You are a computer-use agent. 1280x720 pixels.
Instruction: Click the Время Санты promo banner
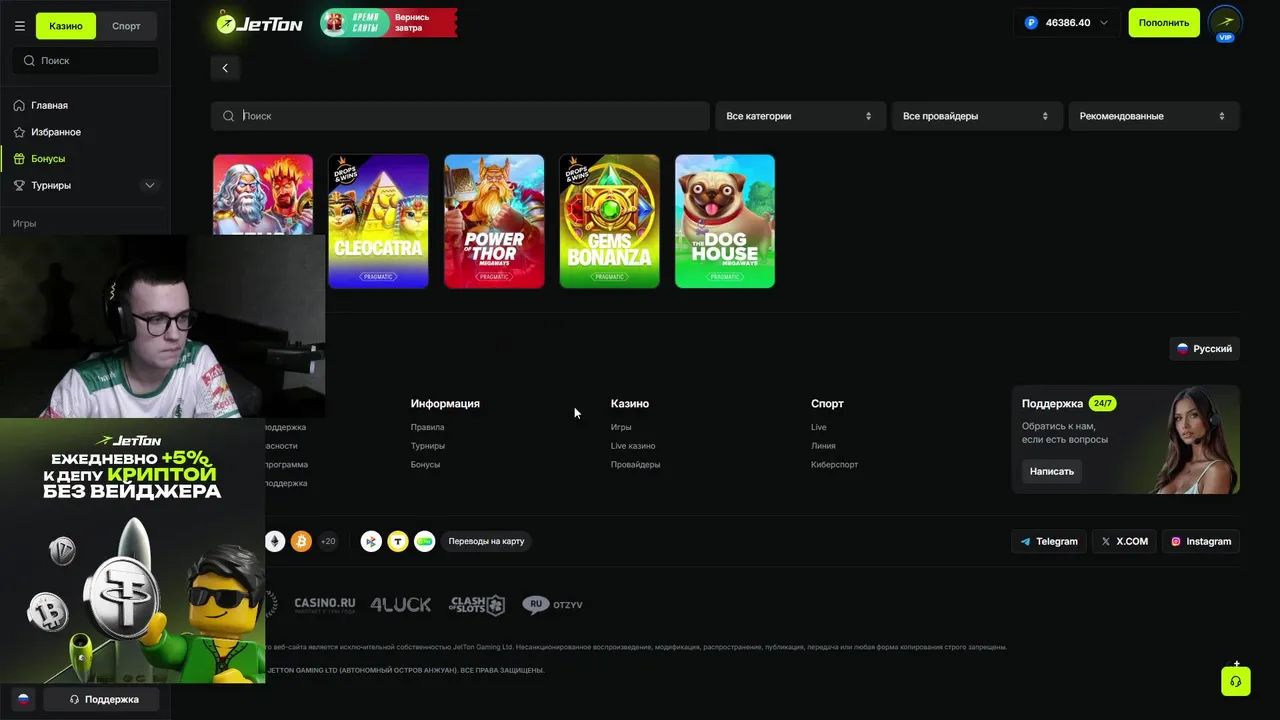pyautogui.click(x=389, y=22)
